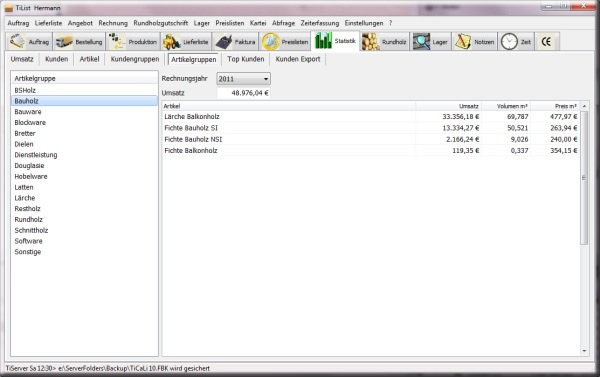Image resolution: width=600 pixels, height=377 pixels.
Task: Select BSHolz in the Artikelgruppe list
Action: tap(84, 90)
